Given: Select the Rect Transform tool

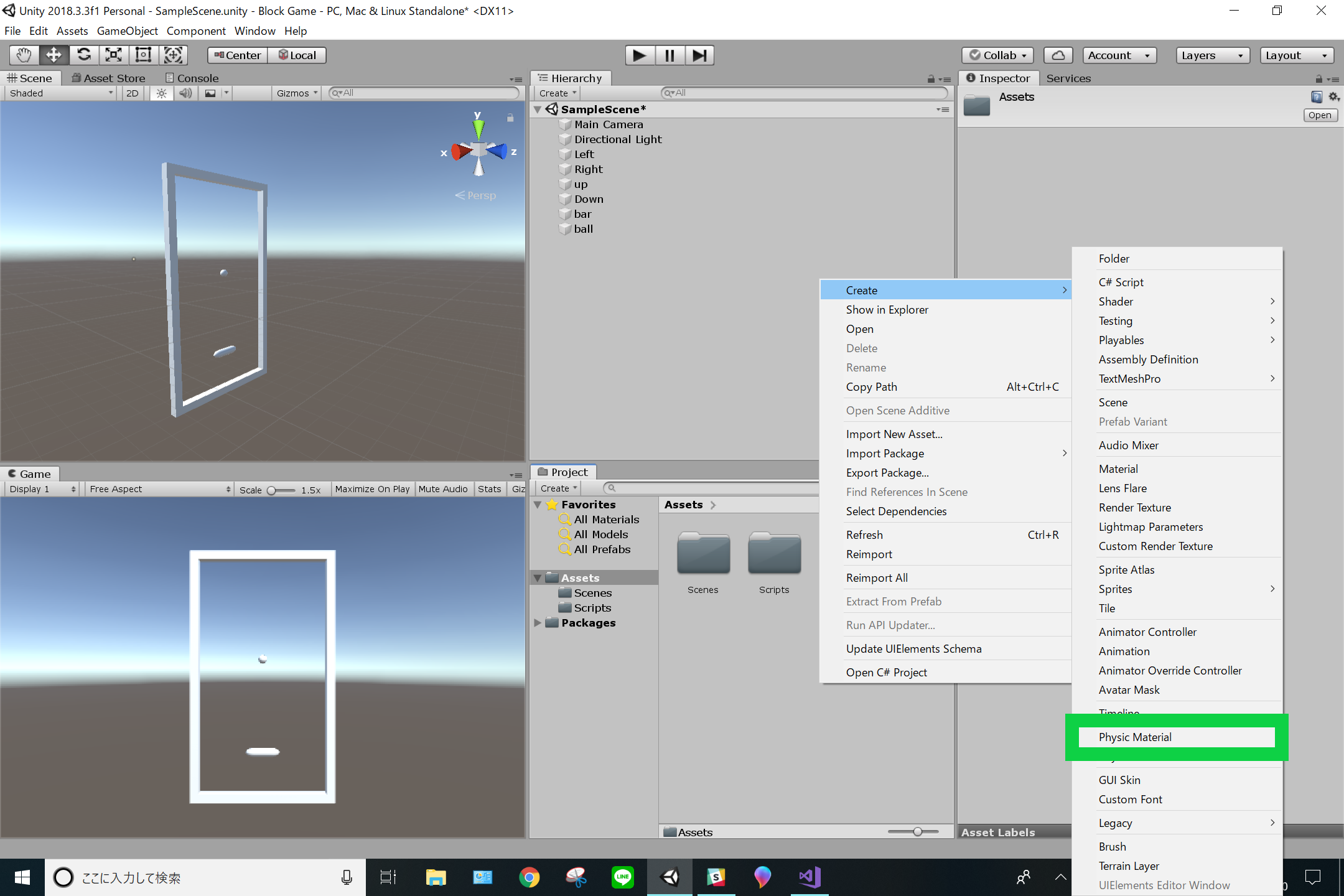Looking at the screenshot, I should pos(143,55).
